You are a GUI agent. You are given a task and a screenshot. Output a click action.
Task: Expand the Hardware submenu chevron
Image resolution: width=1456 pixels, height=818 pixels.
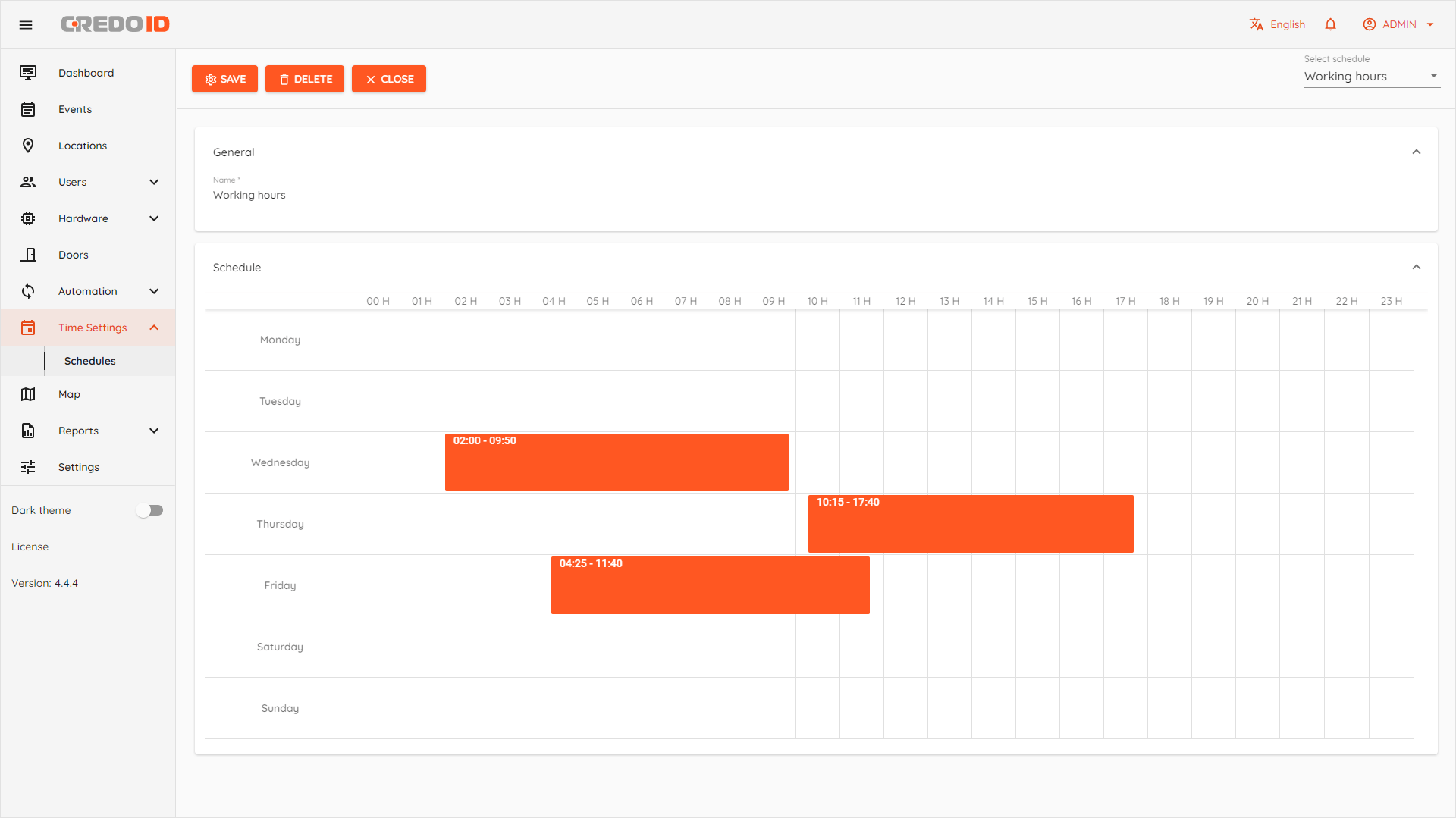(x=154, y=218)
